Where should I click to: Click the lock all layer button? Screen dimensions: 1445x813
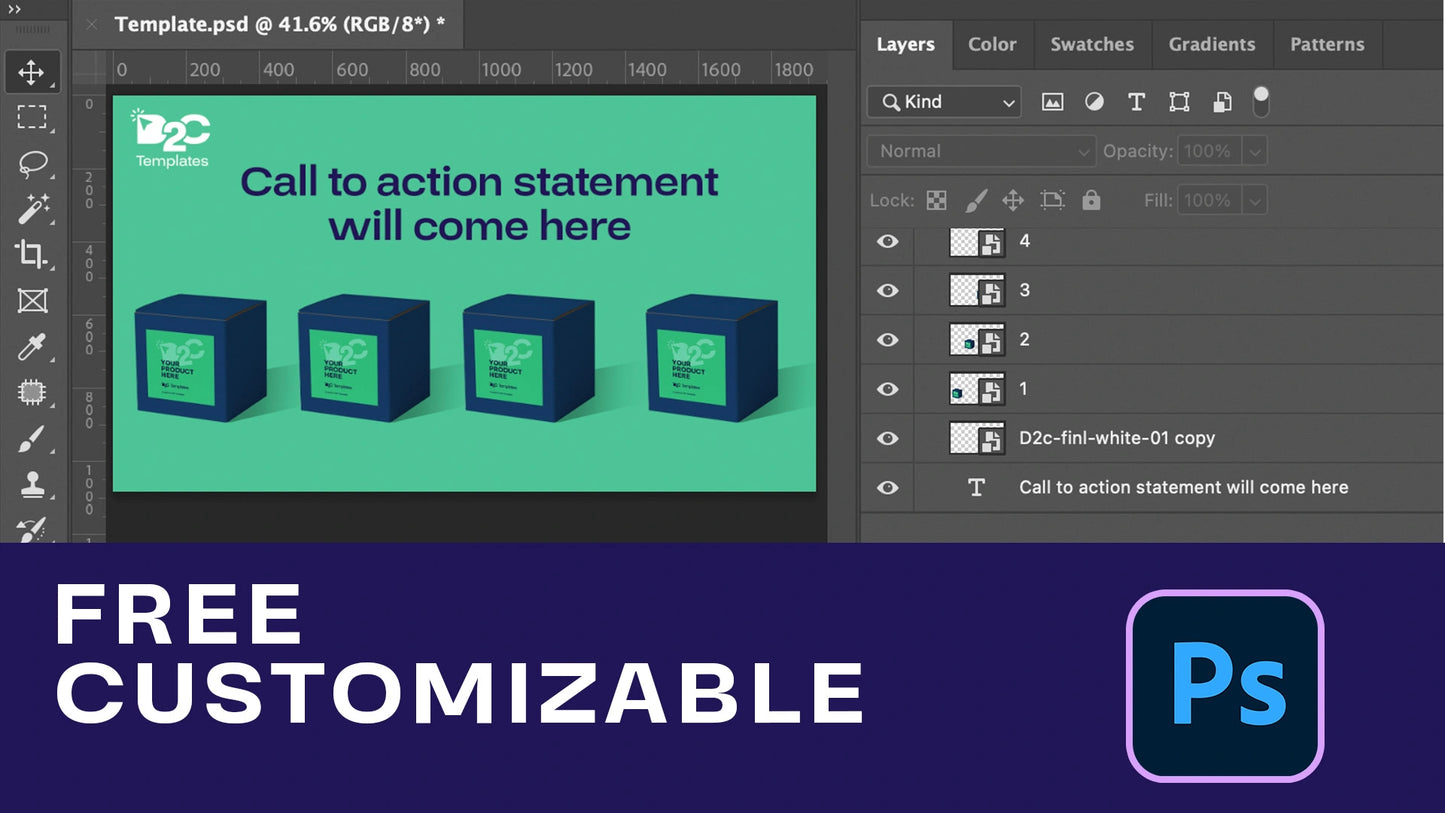click(x=1091, y=201)
